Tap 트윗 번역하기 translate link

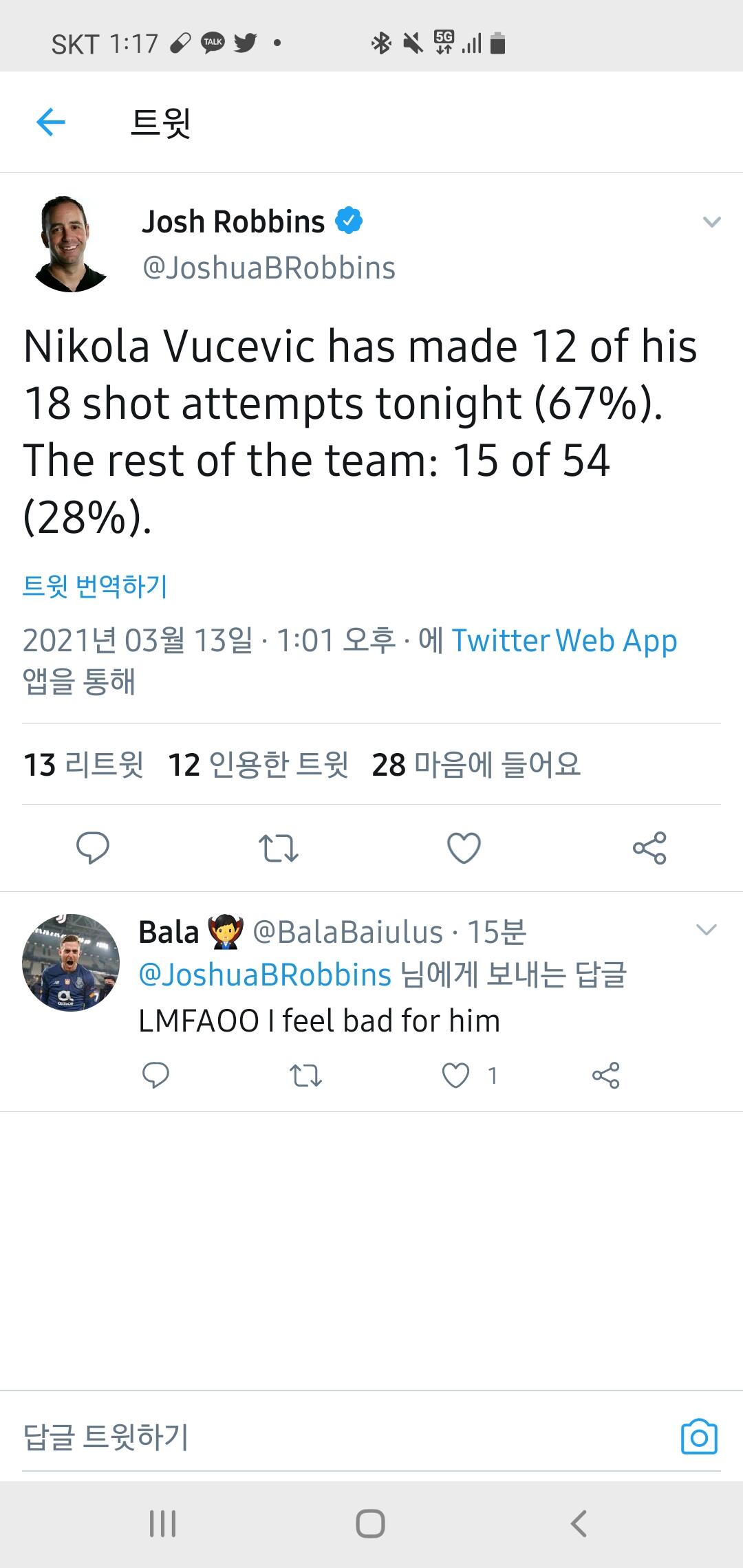click(x=95, y=586)
